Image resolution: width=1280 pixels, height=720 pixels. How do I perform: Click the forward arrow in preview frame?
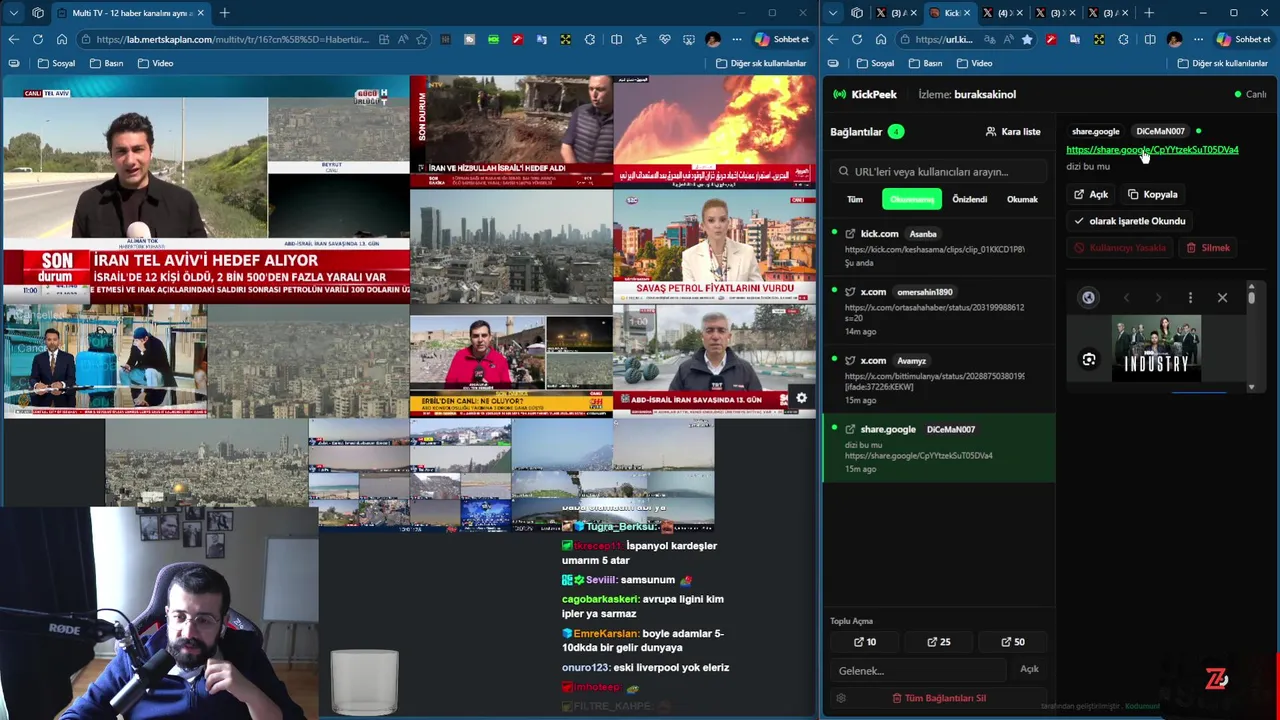click(x=1158, y=297)
